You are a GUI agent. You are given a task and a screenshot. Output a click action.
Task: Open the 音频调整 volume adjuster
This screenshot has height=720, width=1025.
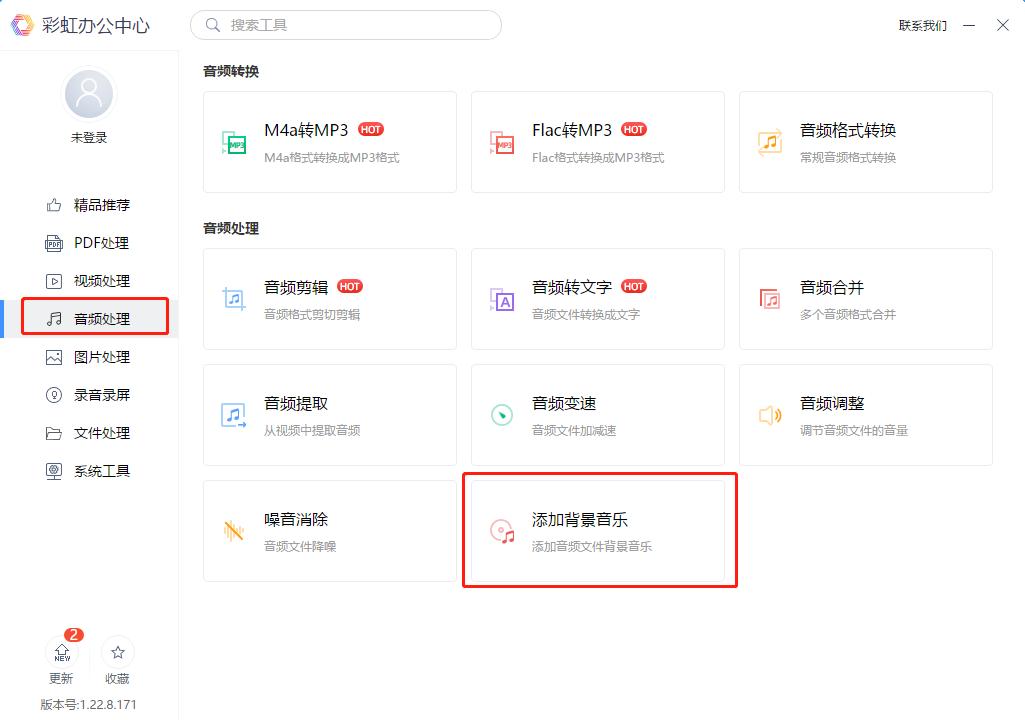[x=865, y=414]
